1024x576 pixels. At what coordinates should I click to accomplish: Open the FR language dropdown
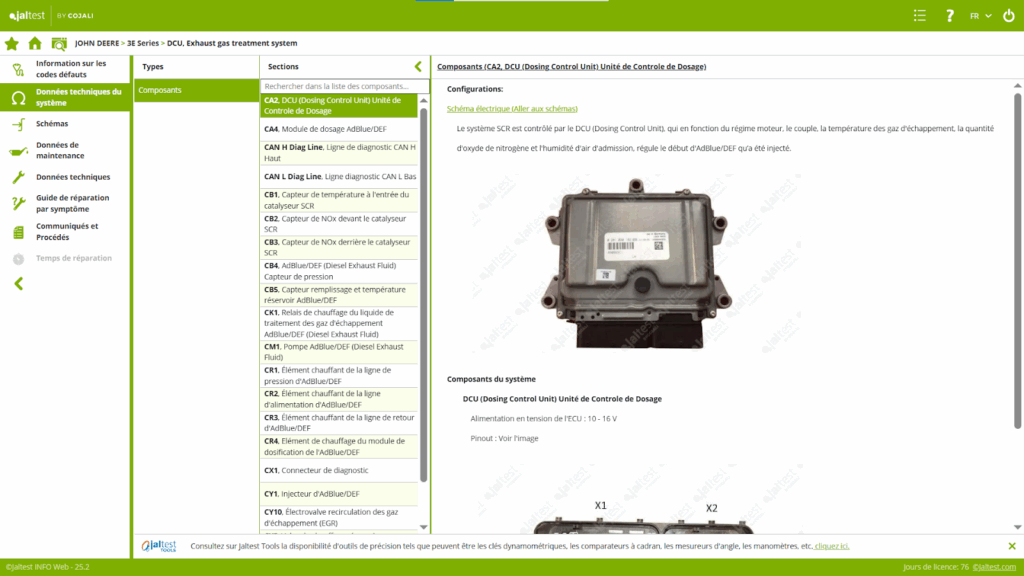(x=980, y=15)
